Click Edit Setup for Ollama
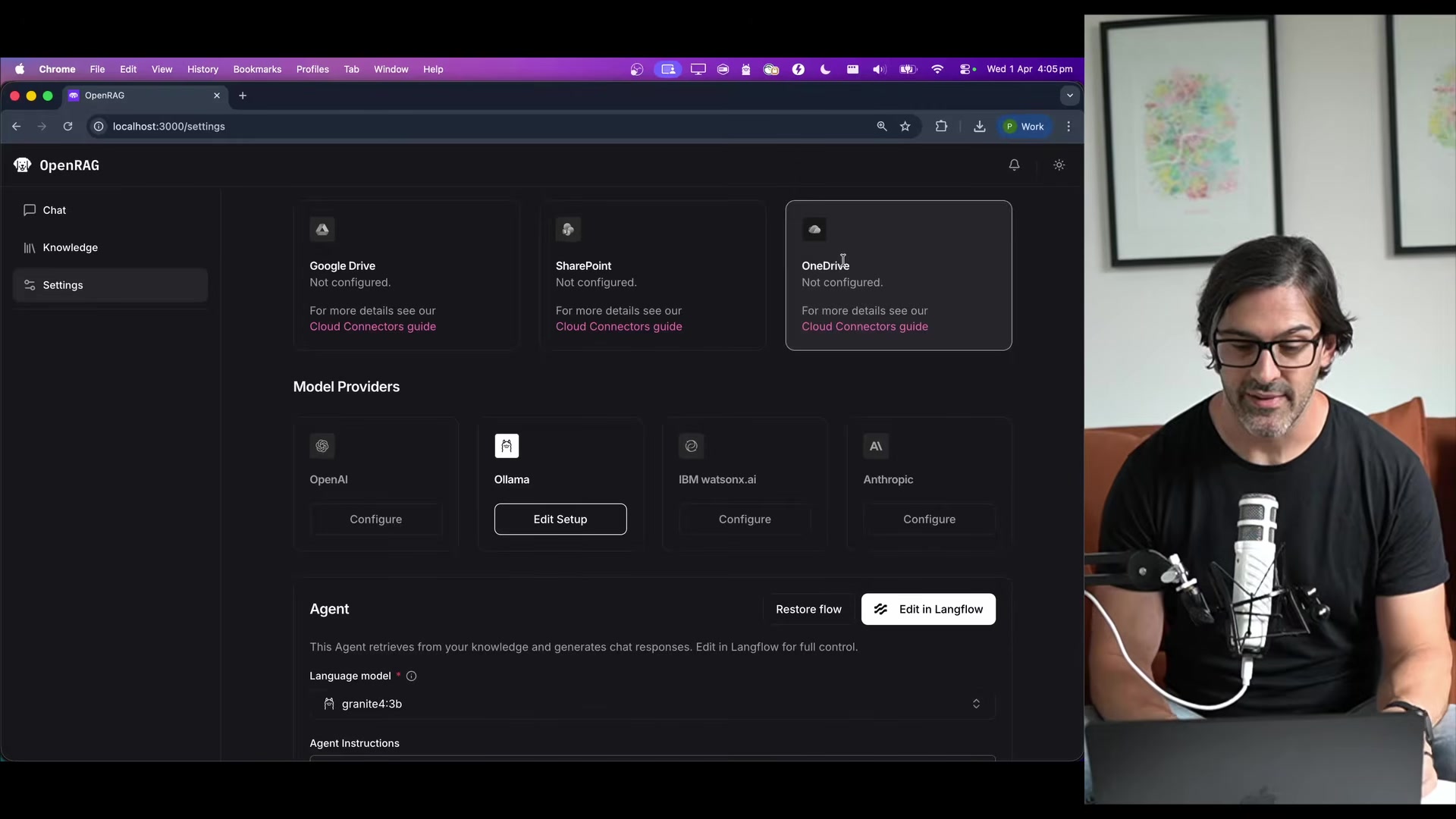 click(x=560, y=519)
